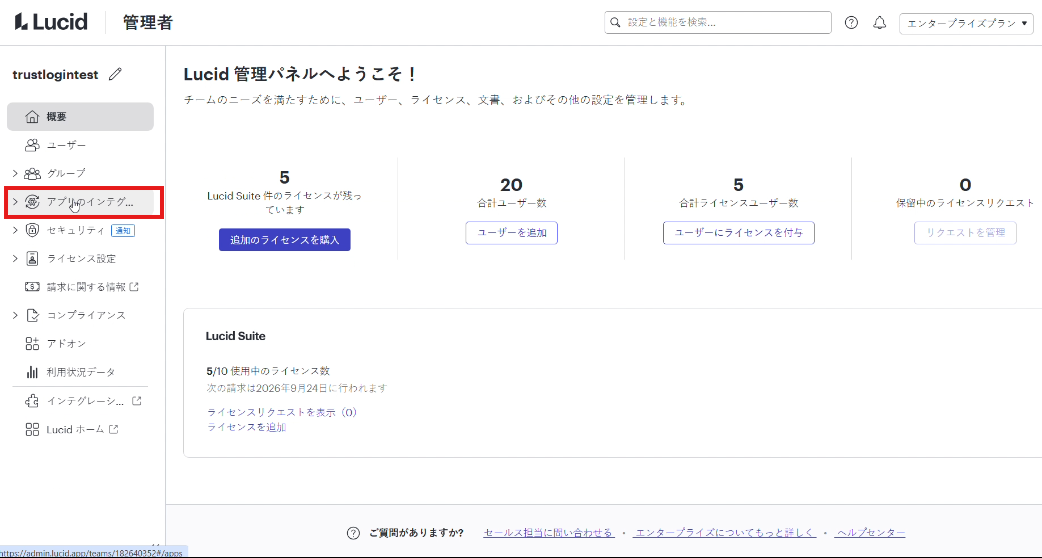Click the 合計ユーザー数 label
Screen dimensions: 1042x558
pyautogui.click(x=511, y=203)
